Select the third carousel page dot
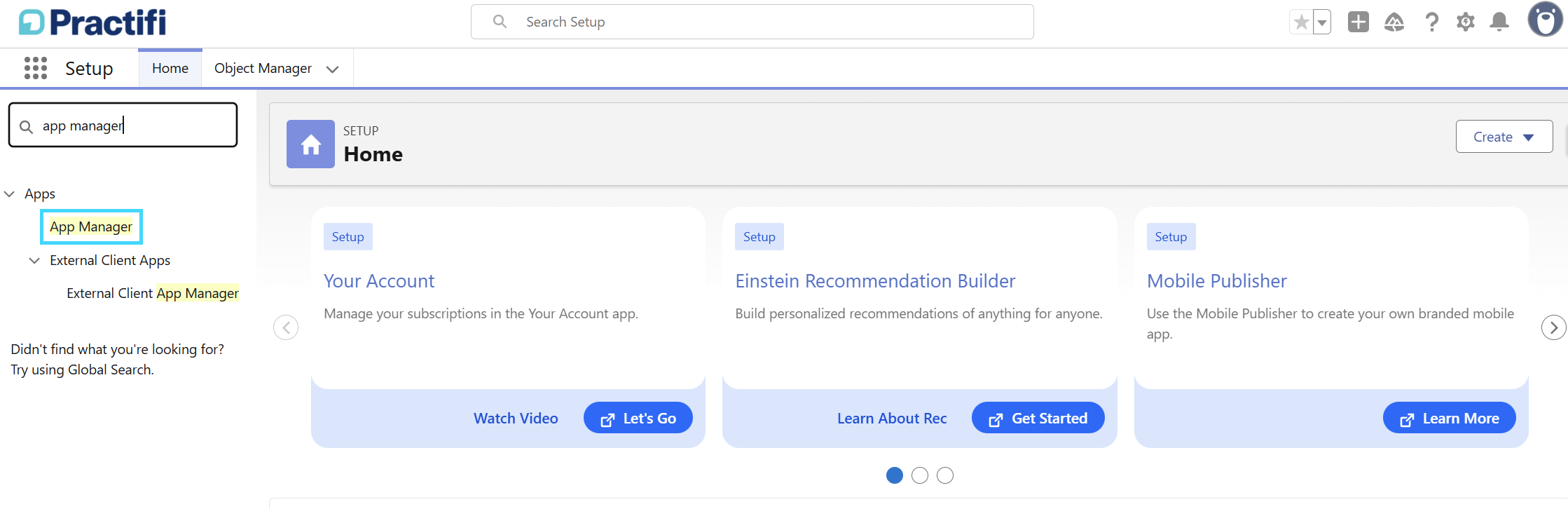The width and height of the screenshot is (1568, 509). pyautogui.click(x=945, y=475)
